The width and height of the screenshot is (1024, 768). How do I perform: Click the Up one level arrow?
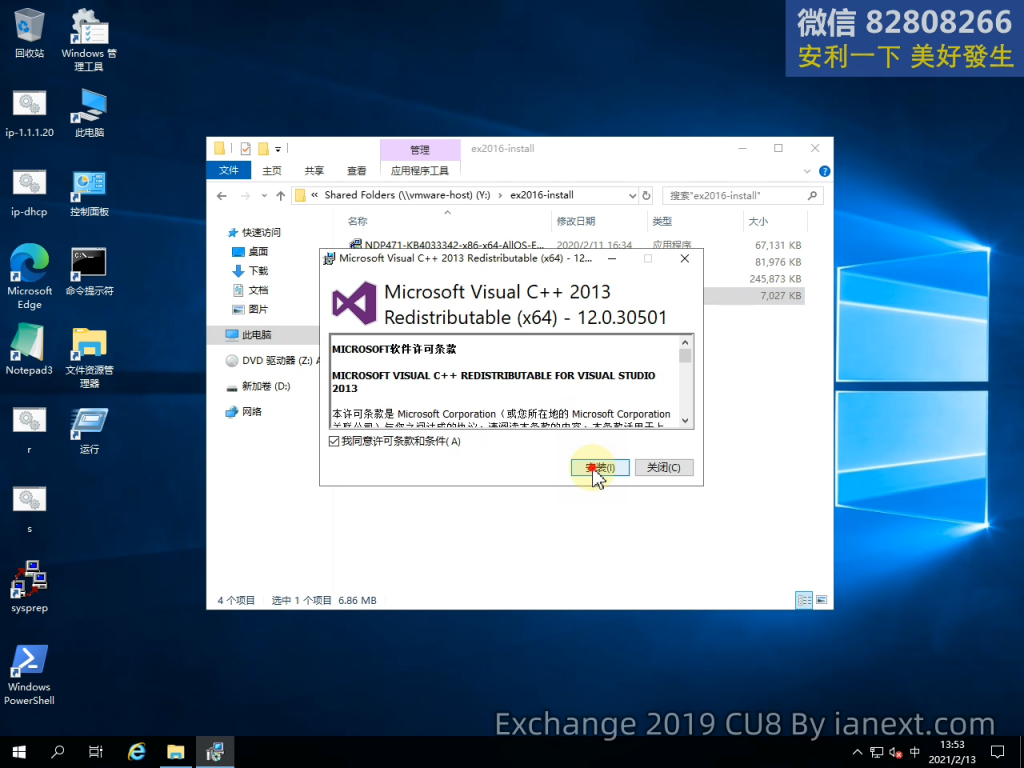tap(281, 196)
